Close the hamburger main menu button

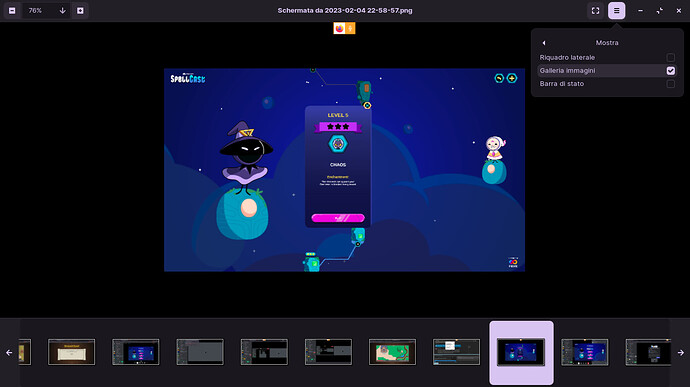(617, 11)
